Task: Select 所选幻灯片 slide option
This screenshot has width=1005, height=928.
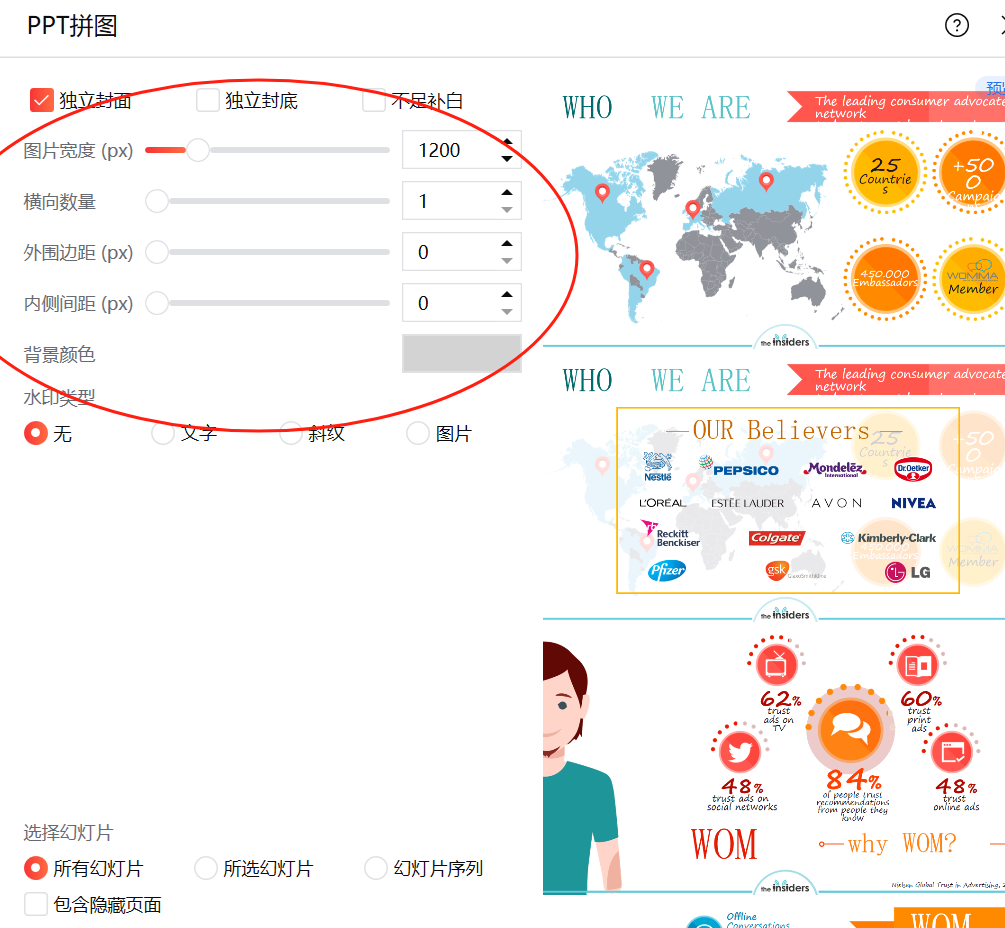Action: [x=205, y=868]
